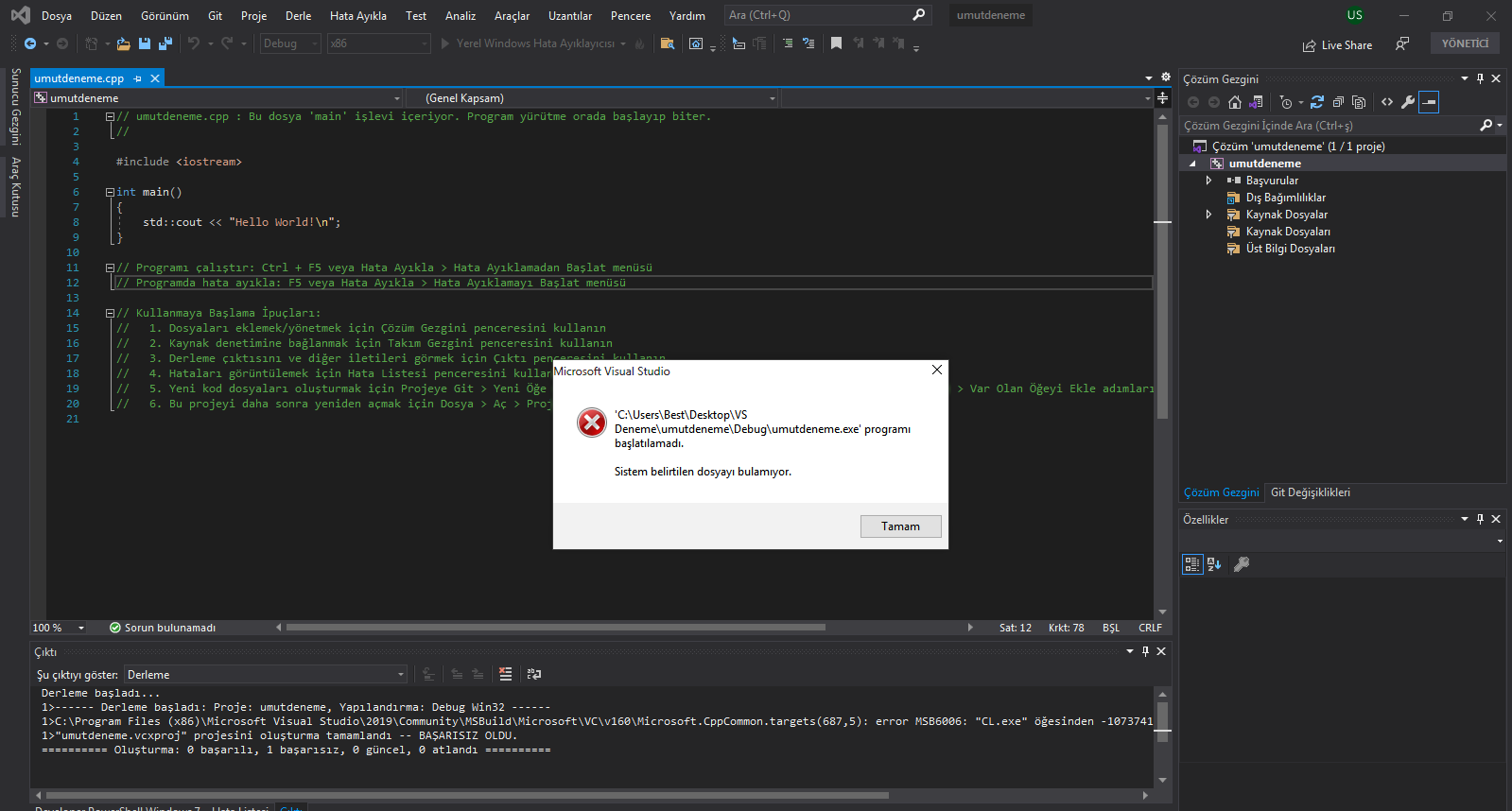Collapse the comment block at line 14
This screenshot has height=811, width=1512.
tap(110, 313)
